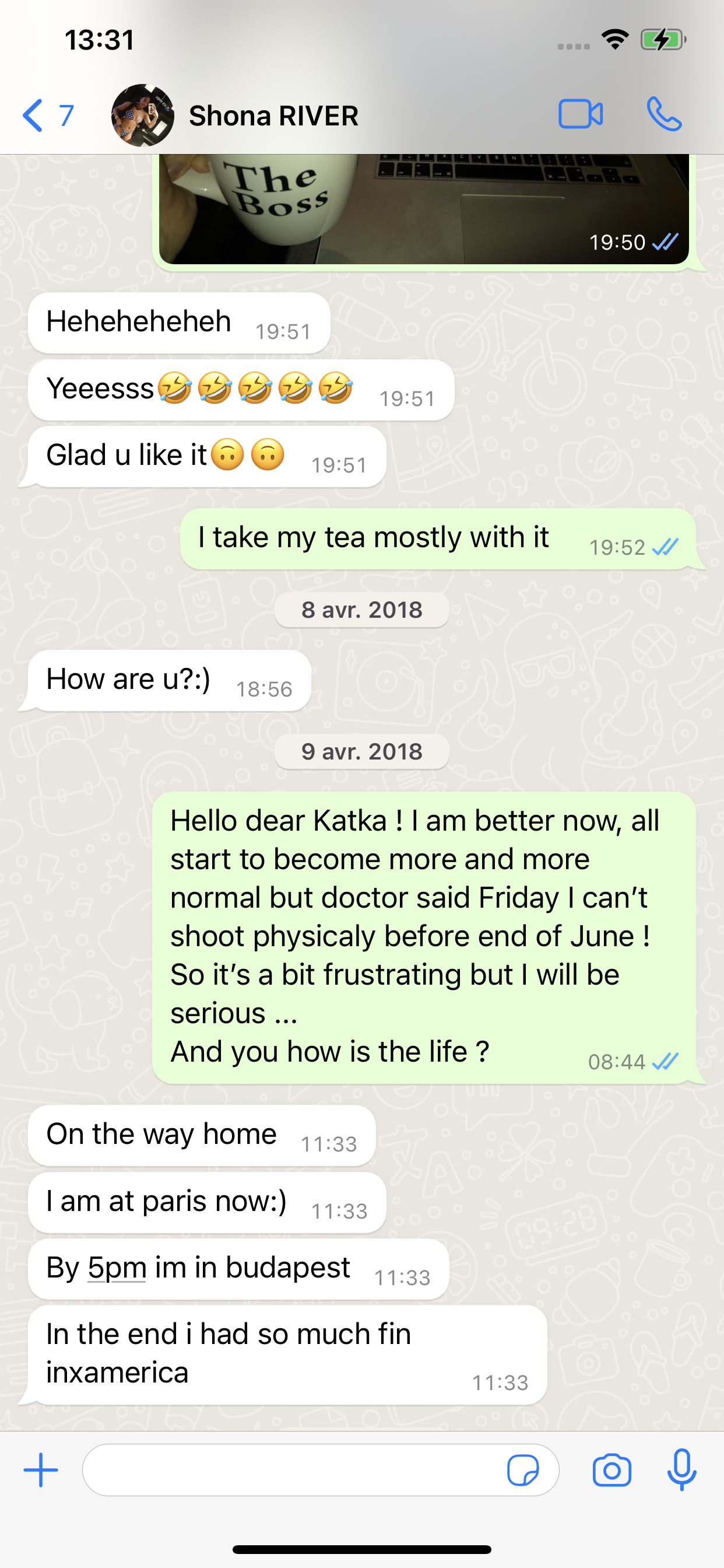The width and height of the screenshot is (724, 1568).
Task: Tap the microphone to record voice message
Action: (681, 1469)
